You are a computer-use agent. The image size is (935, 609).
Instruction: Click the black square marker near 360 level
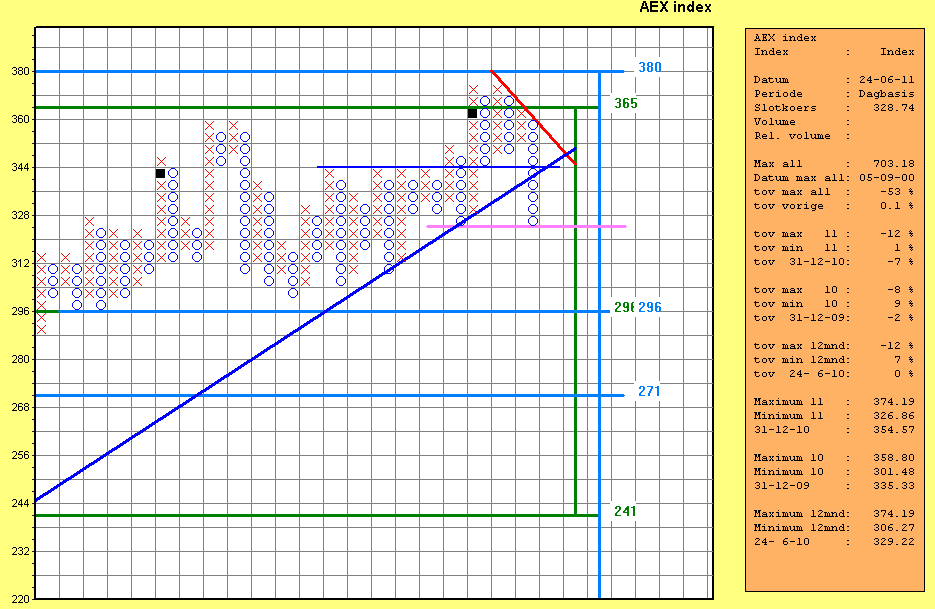click(x=472, y=113)
